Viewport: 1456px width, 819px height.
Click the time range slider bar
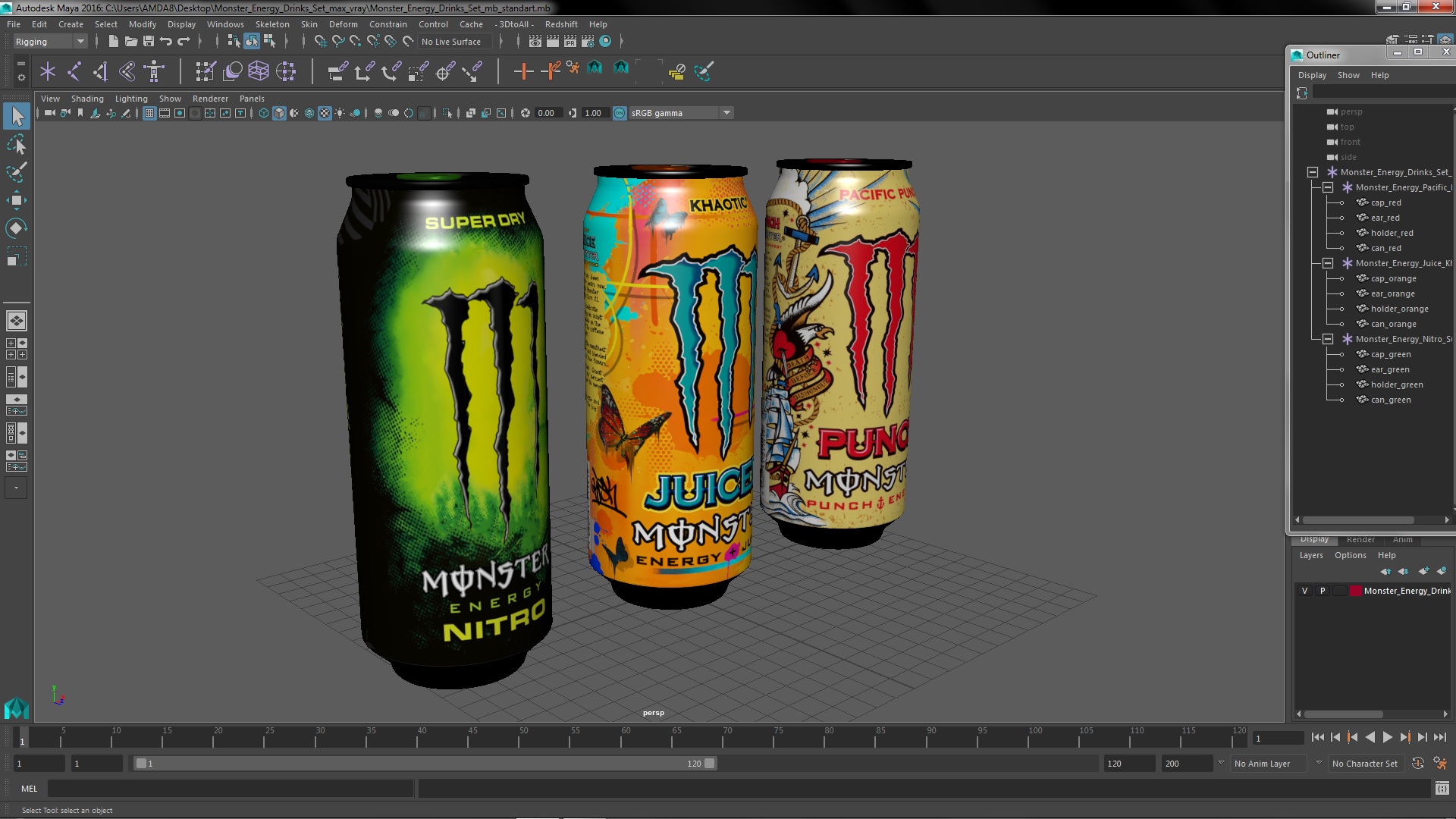pos(425,764)
